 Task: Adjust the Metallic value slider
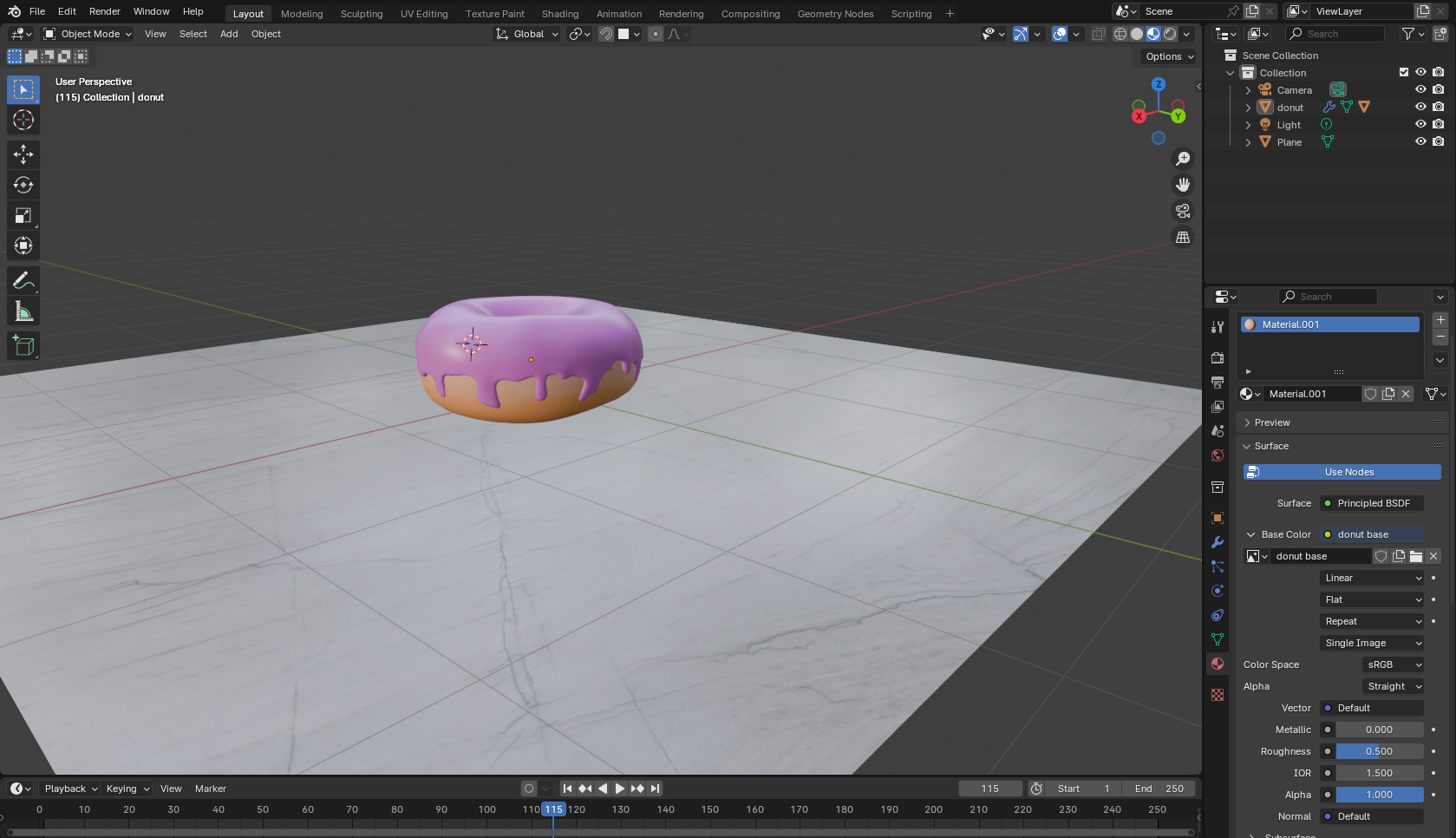(x=1380, y=730)
